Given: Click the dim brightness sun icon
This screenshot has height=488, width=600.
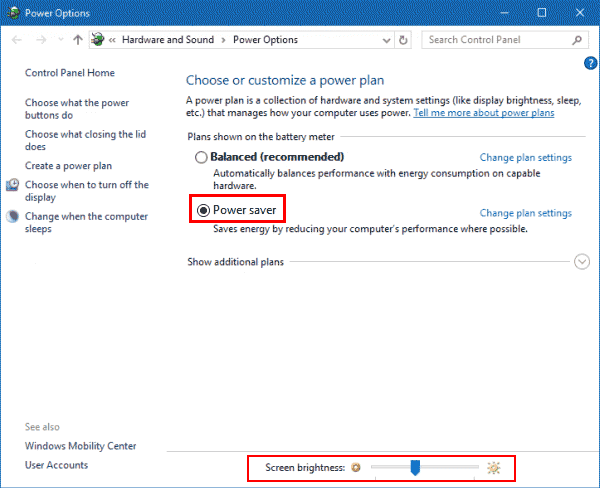Looking at the screenshot, I should pos(356,467).
